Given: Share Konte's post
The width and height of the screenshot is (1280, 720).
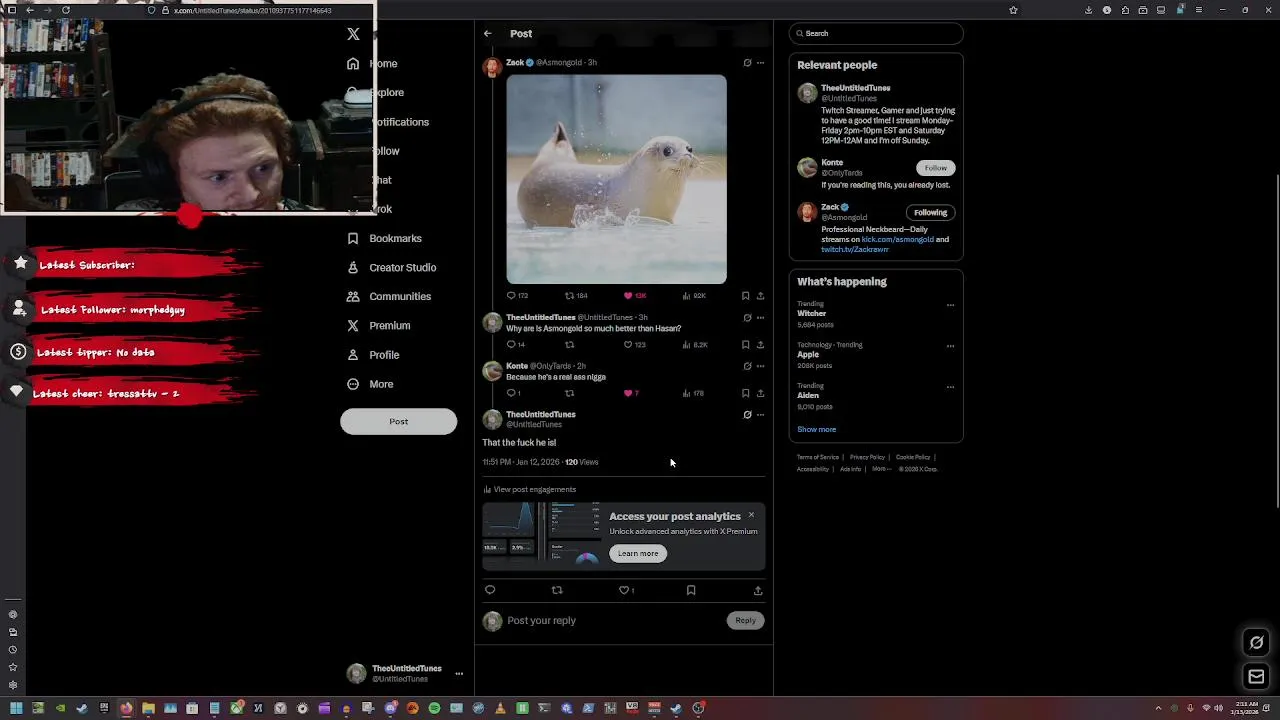Looking at the screenshot, I should click(x=760, y=394).
